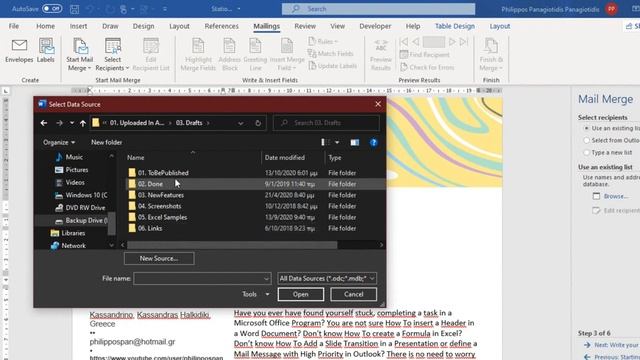
Task: Expand the address bar history dropdown
Action: tap(240, 123)
